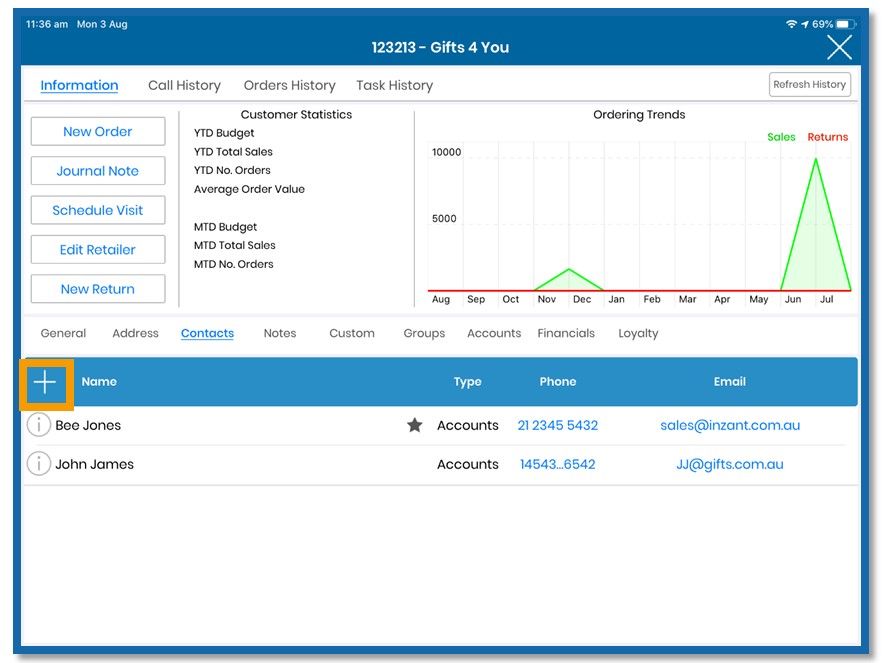Tap the location arrow status icon
This screenshot has width=883, height=663.
click(x=805, y=24)
